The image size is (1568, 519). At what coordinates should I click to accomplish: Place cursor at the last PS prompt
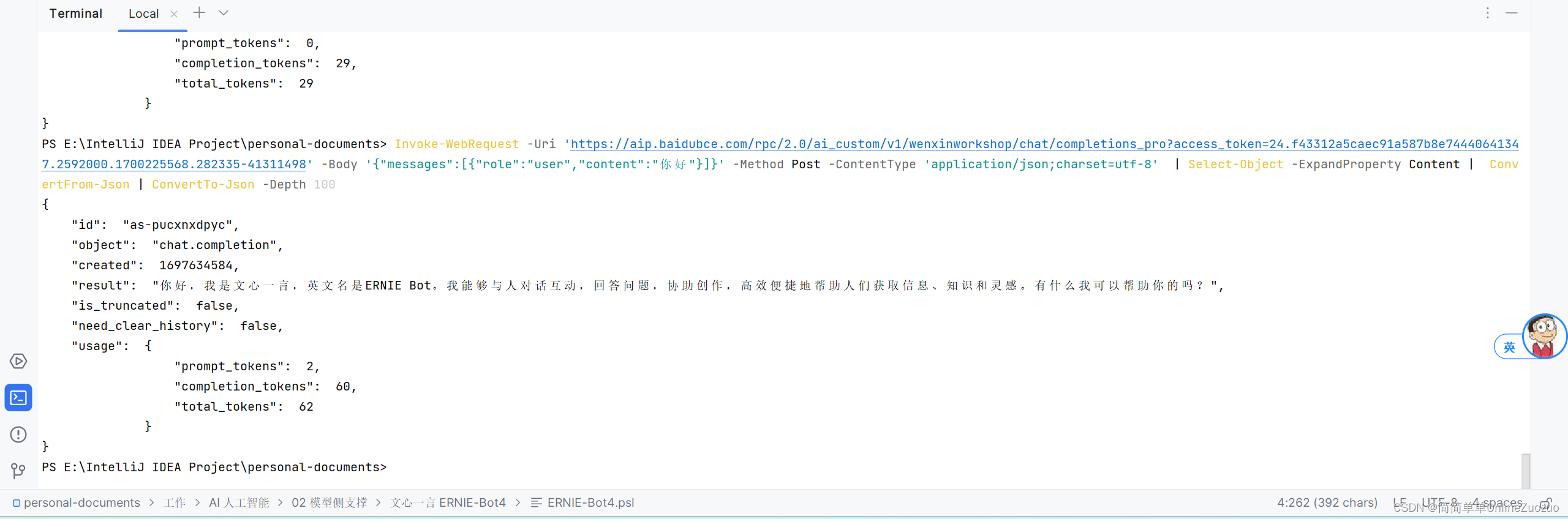[214, 467]
